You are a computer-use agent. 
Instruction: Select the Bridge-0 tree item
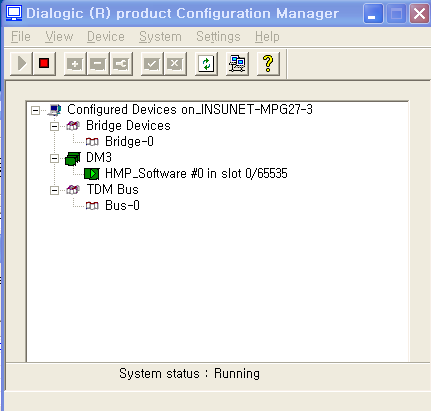(x=129, y=142)
